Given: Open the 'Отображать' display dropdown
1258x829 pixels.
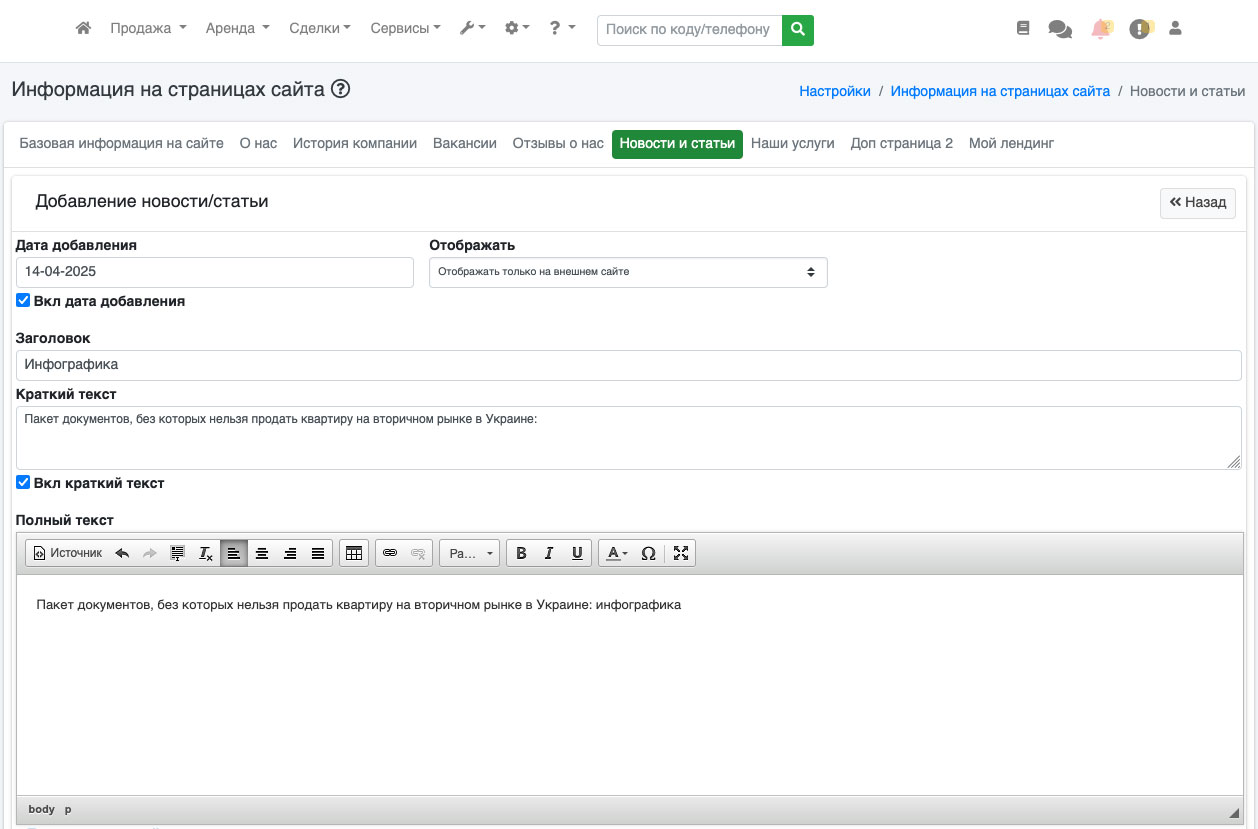Looking at the screenshot, I should 627,272.
